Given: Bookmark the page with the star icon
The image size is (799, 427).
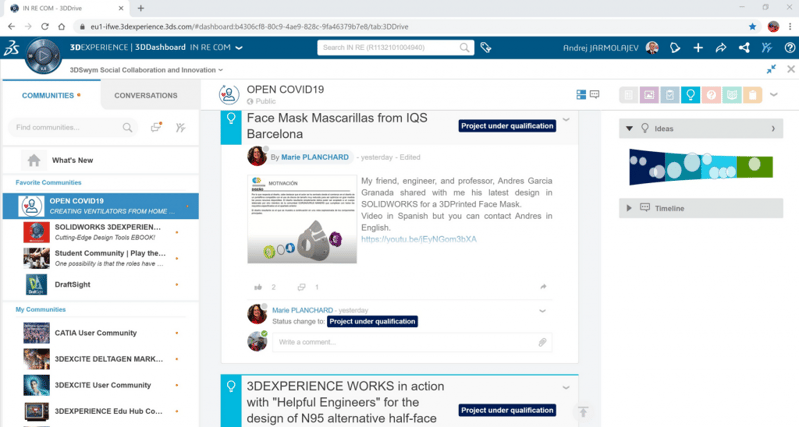Looking at the screenshot, I should [752, 26].
